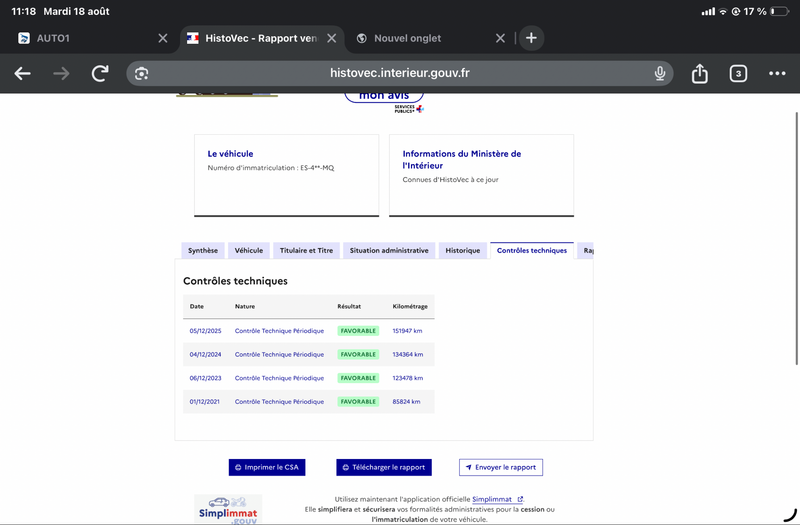Open the share sheet icon
Image resolution: width=800 pixels, height=525 pixels.
tap(699, 73)
